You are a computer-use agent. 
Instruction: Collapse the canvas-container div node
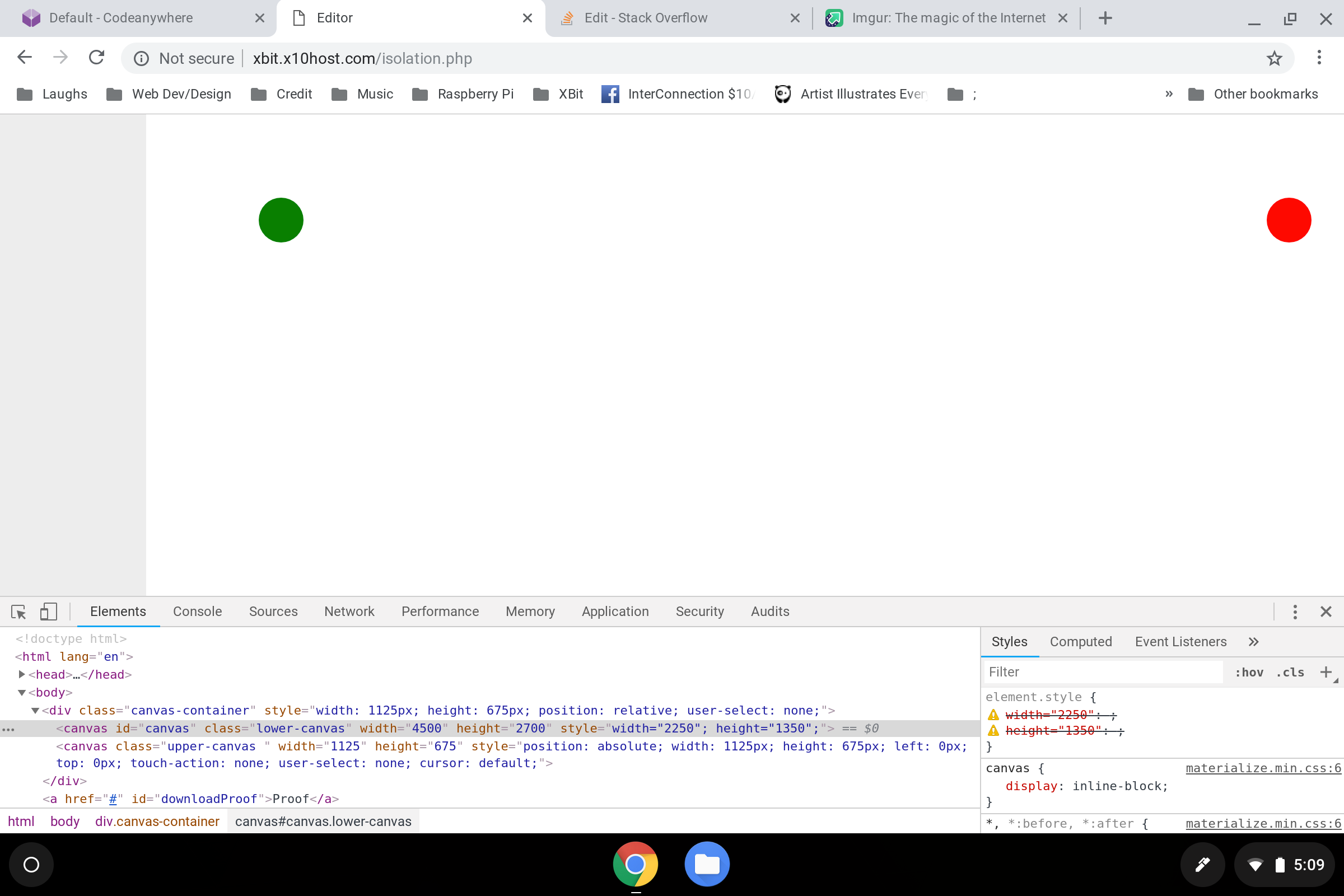pyautogui.click(x=35, y=711)
